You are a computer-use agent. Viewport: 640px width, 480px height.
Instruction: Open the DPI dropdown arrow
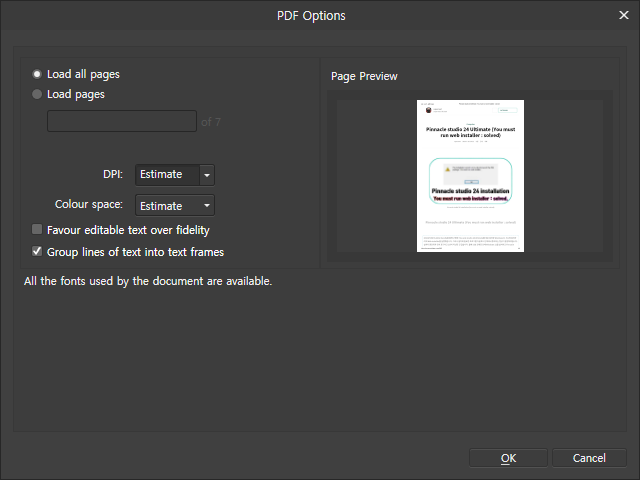tap(207, 175)
